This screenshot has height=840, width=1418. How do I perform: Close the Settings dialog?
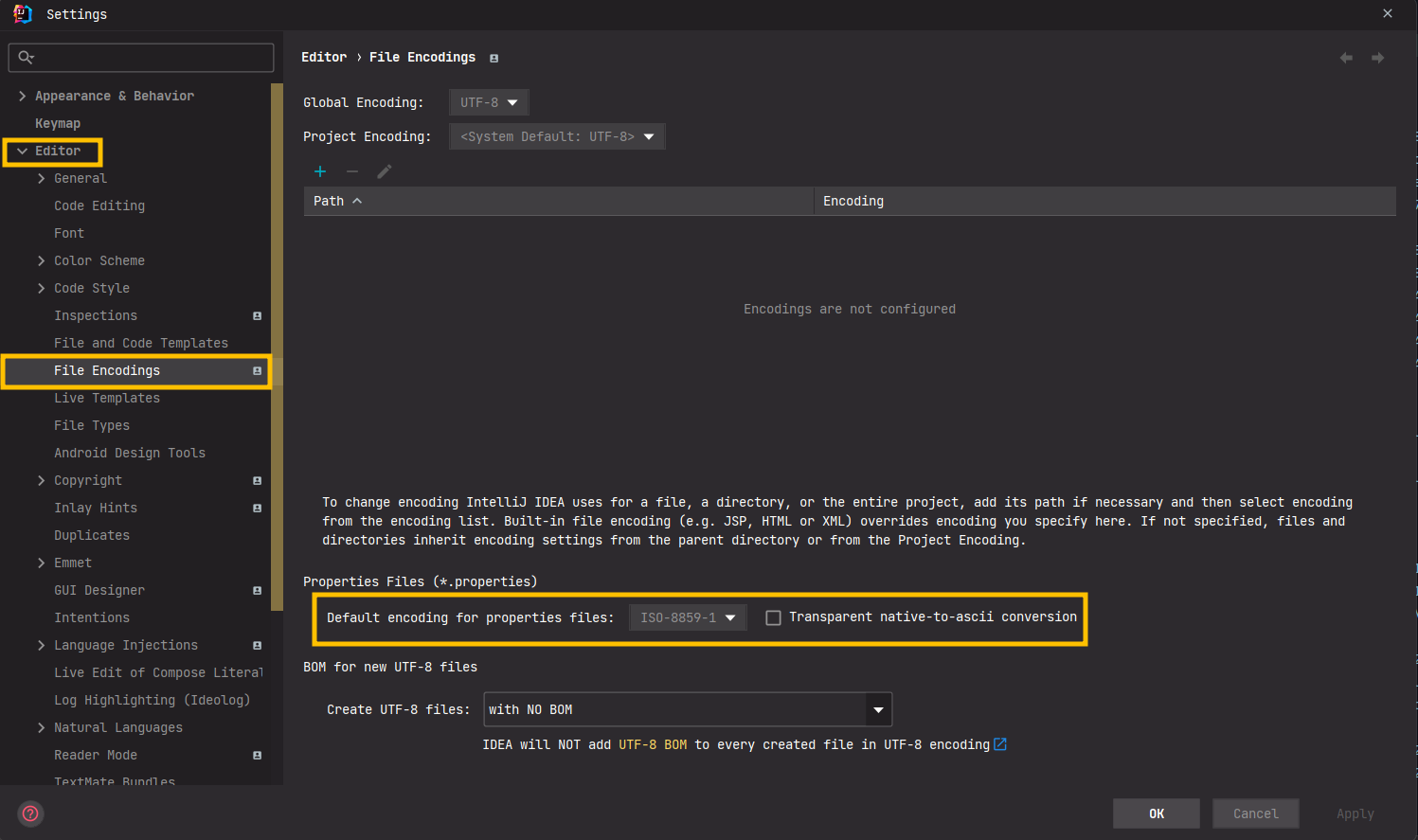coord(1388,13)
